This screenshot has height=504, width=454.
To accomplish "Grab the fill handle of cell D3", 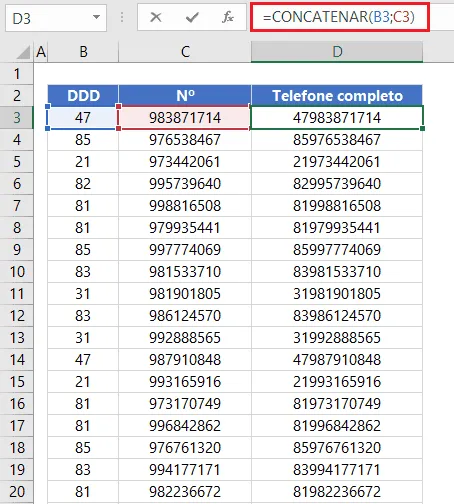I will pos(423,128).
